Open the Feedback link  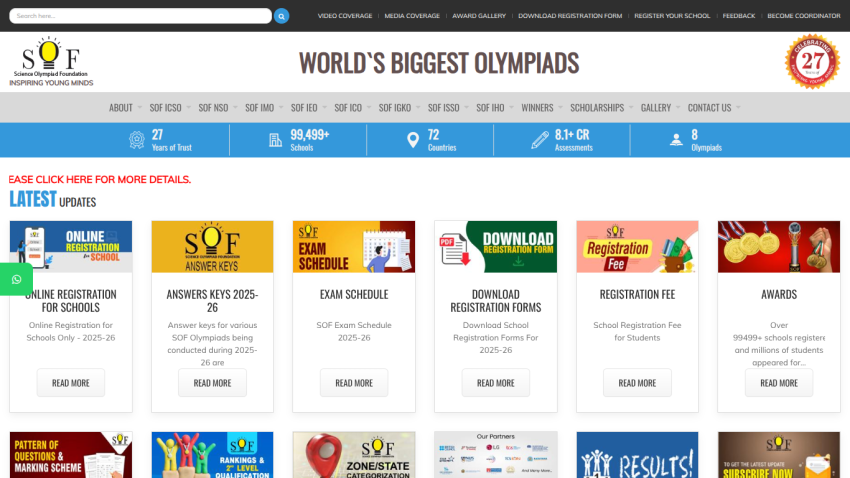pyautogui.click(x=738, y=16)
